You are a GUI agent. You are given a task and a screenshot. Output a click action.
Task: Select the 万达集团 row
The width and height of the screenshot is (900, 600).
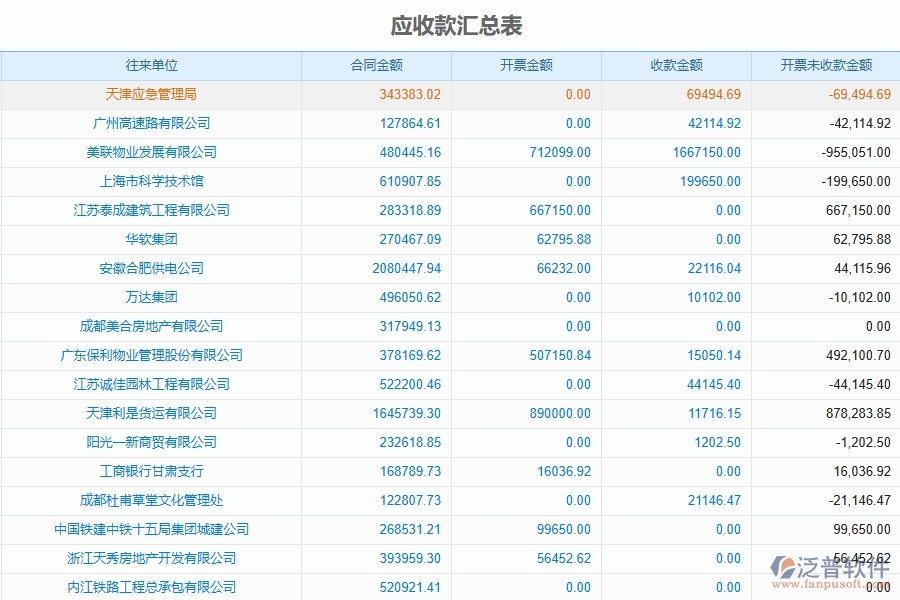151,297
